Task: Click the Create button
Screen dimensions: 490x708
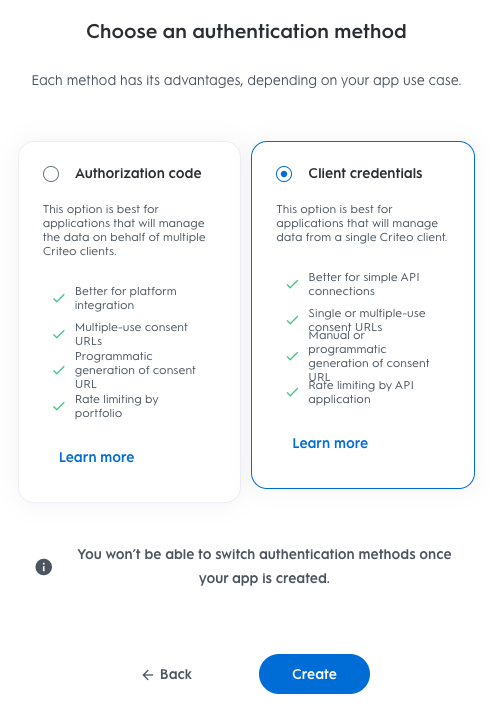Action: [x=314, y=674]
